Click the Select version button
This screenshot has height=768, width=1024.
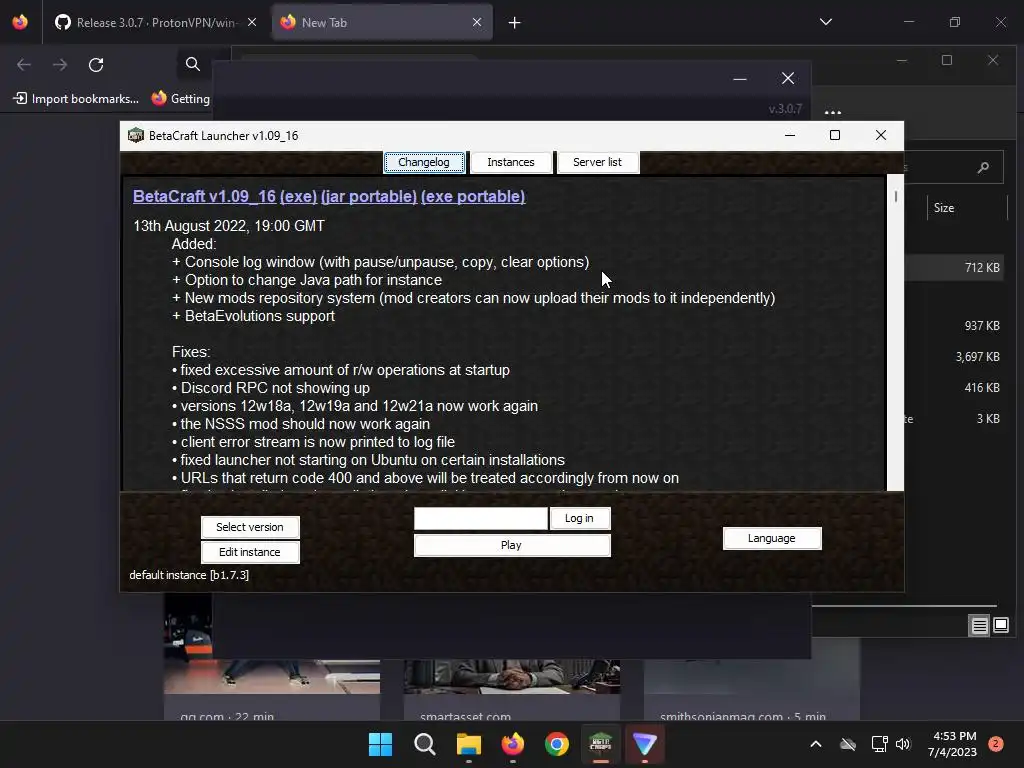(x=250, y=527)
